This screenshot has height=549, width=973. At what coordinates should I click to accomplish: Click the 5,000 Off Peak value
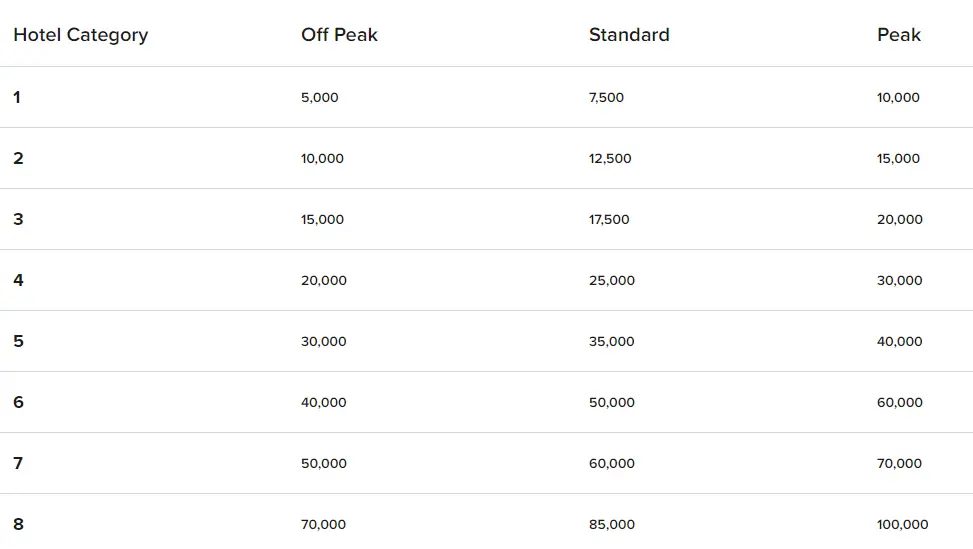coord(320,98)
